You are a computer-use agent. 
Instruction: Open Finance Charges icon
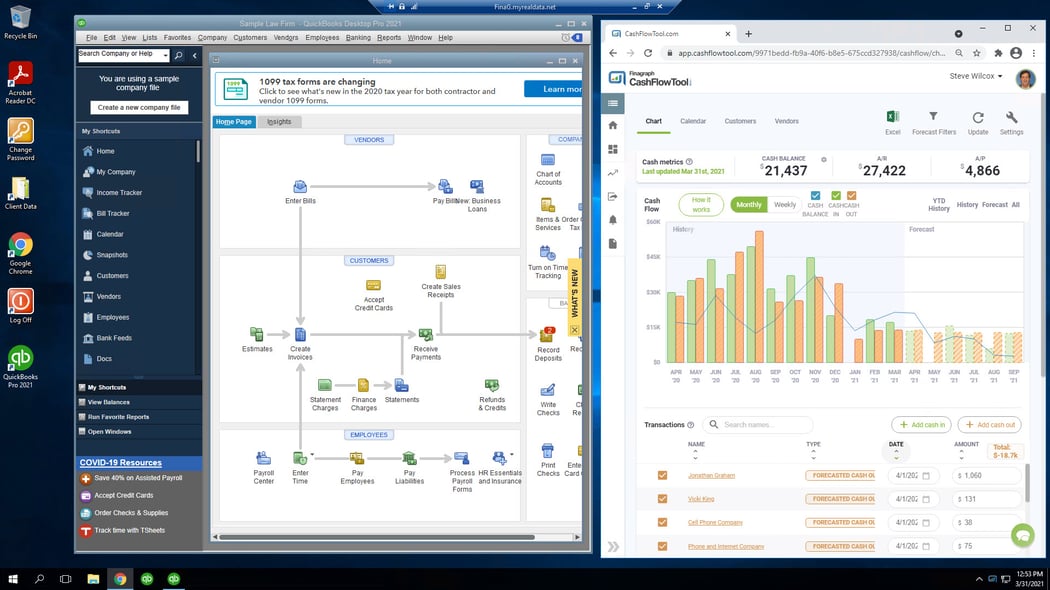(364, 385)
